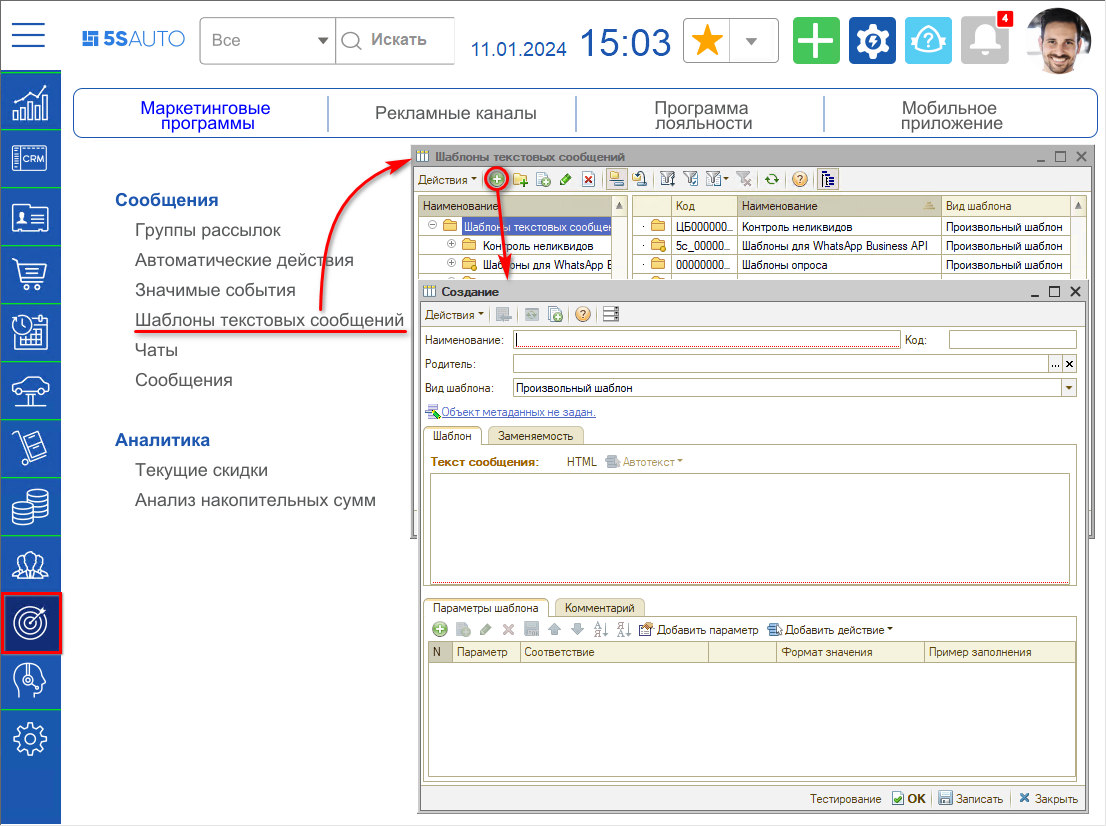
Task: Click the disabled filter icon in templates toolbar
Action: [743, 179]
